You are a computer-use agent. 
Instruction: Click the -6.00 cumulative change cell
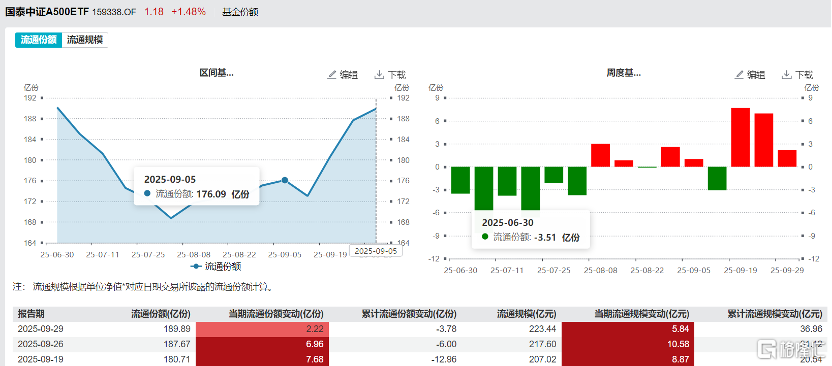446,344
